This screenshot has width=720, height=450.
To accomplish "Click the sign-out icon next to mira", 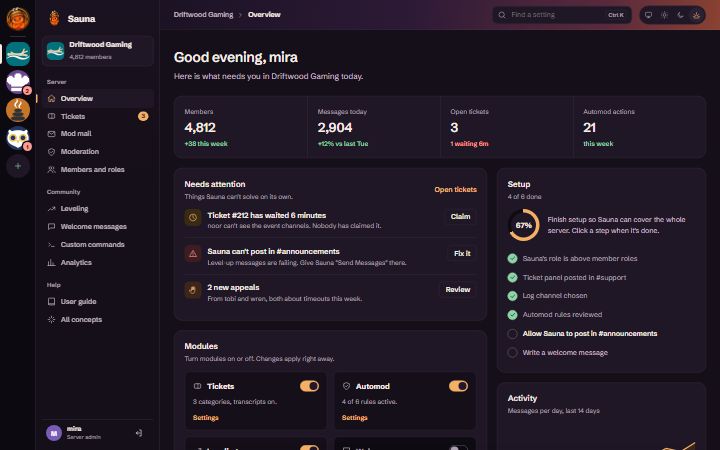I will click(x=139, y=433).
